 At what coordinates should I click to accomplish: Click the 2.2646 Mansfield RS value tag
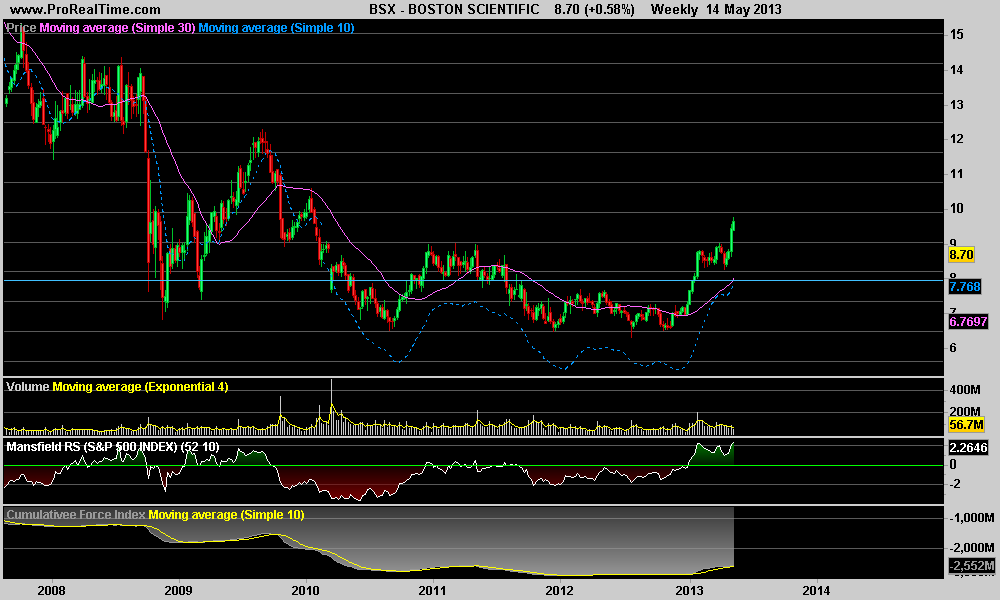[967, 448]
